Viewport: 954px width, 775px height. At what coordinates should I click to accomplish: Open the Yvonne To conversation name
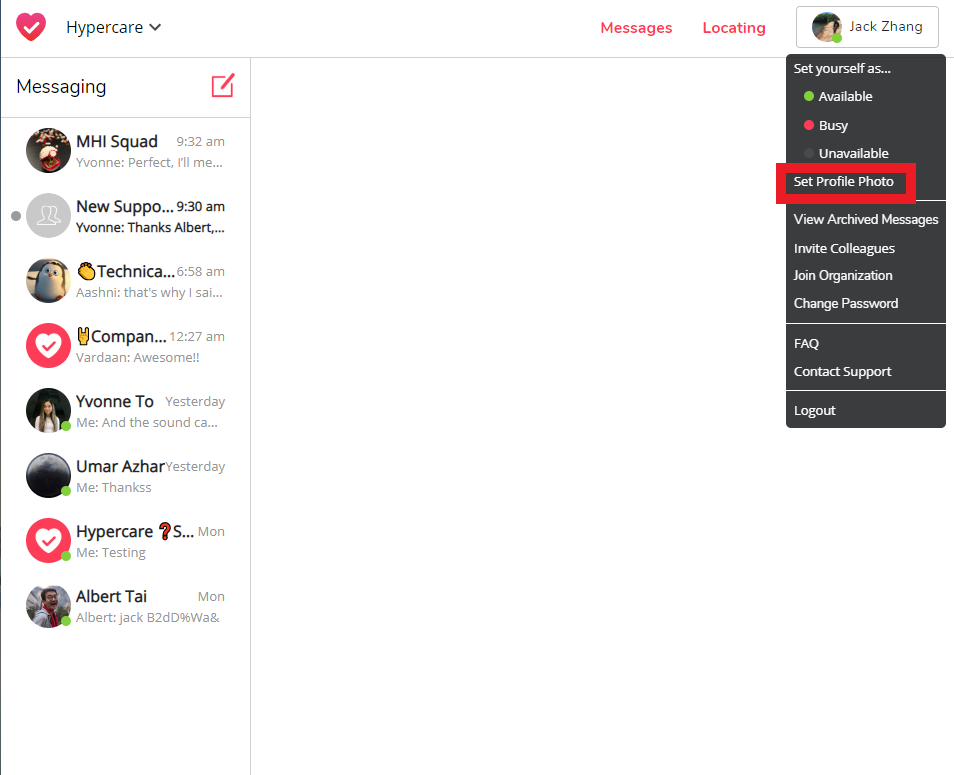pyautogui.click(x=114, y=401)
